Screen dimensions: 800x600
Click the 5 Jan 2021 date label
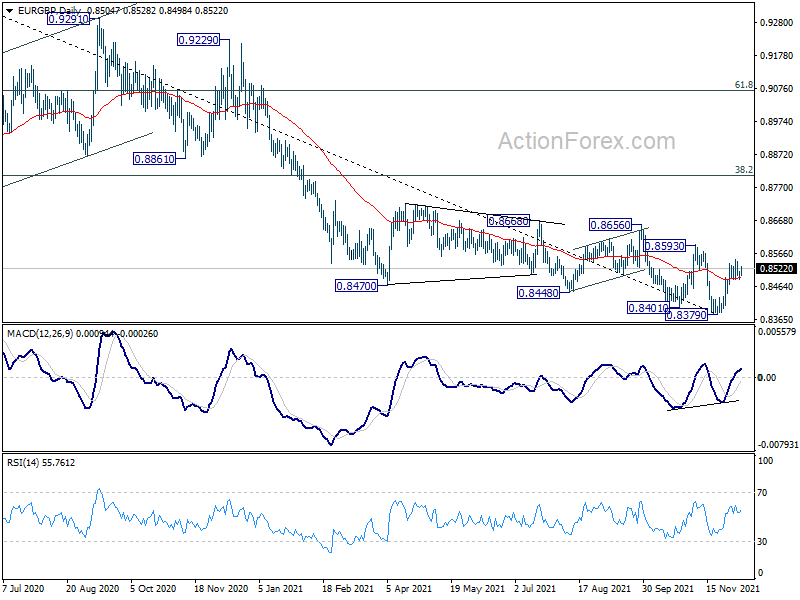click(281, 588)
